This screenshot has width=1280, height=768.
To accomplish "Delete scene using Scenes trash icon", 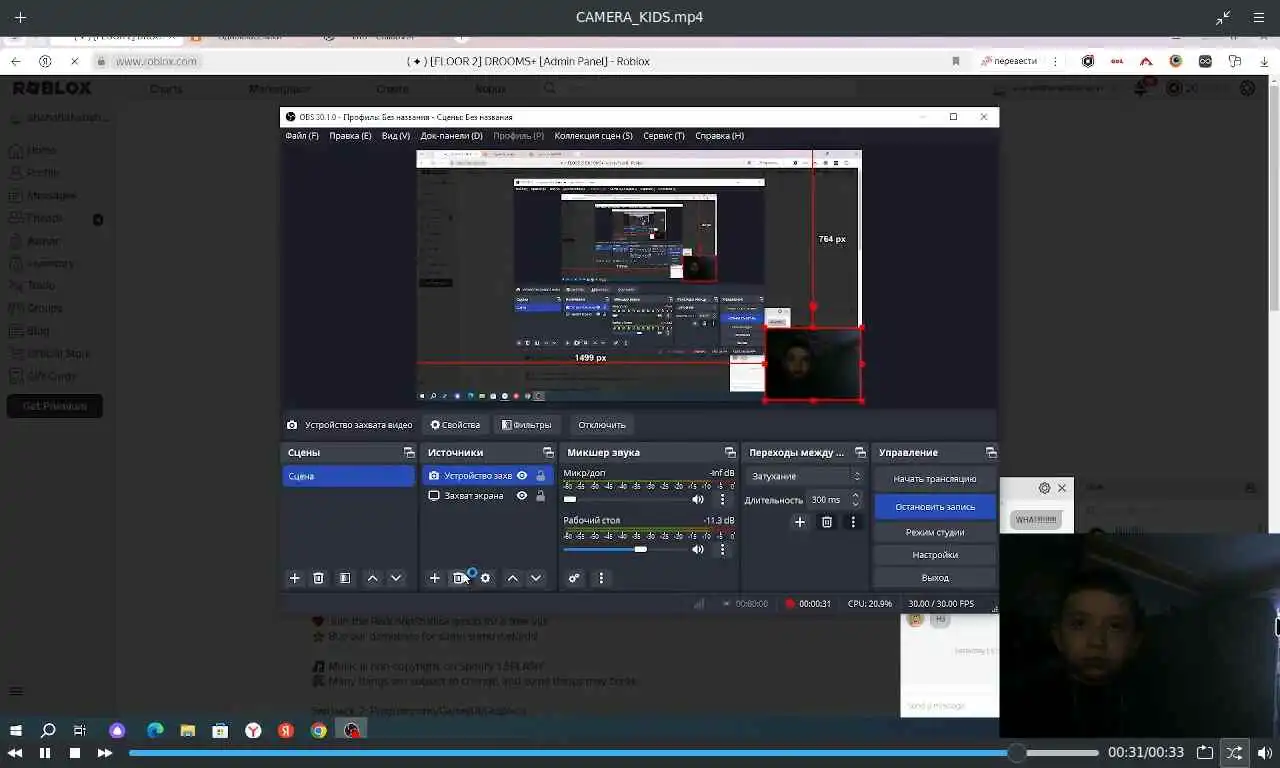I will (x=319, y=578).
